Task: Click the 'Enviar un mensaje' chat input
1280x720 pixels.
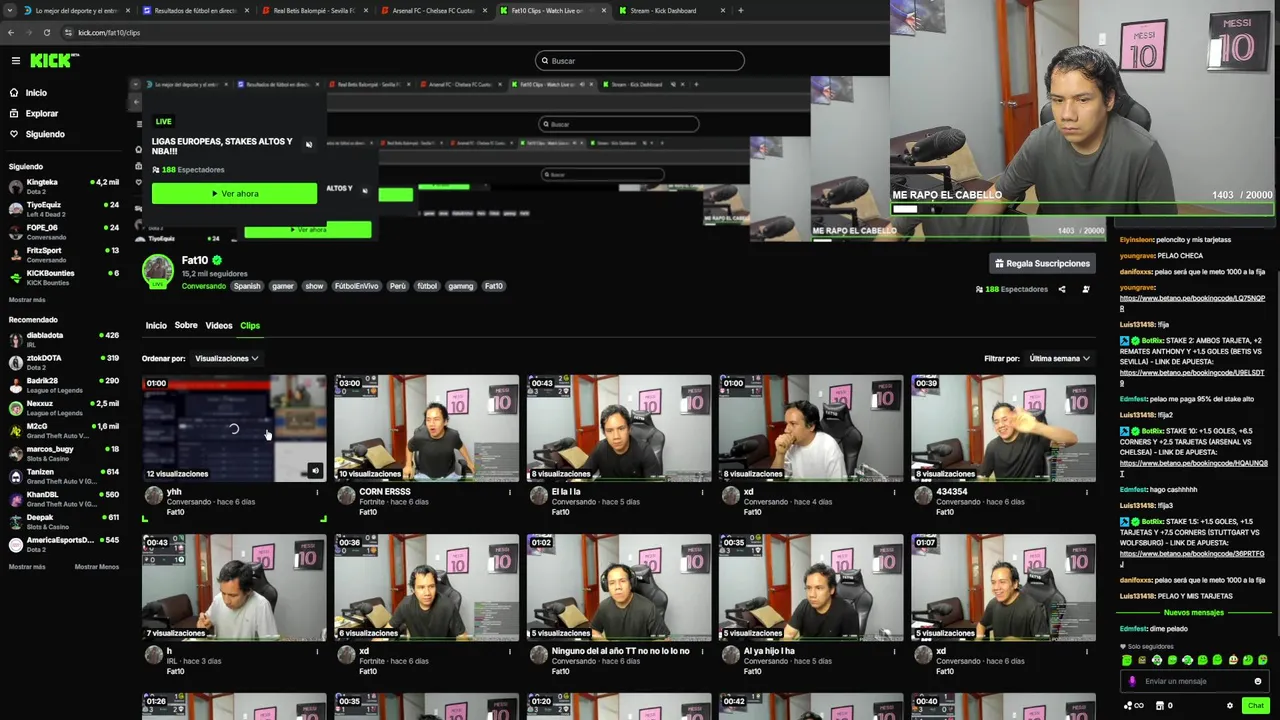Action: [1194, 682]
